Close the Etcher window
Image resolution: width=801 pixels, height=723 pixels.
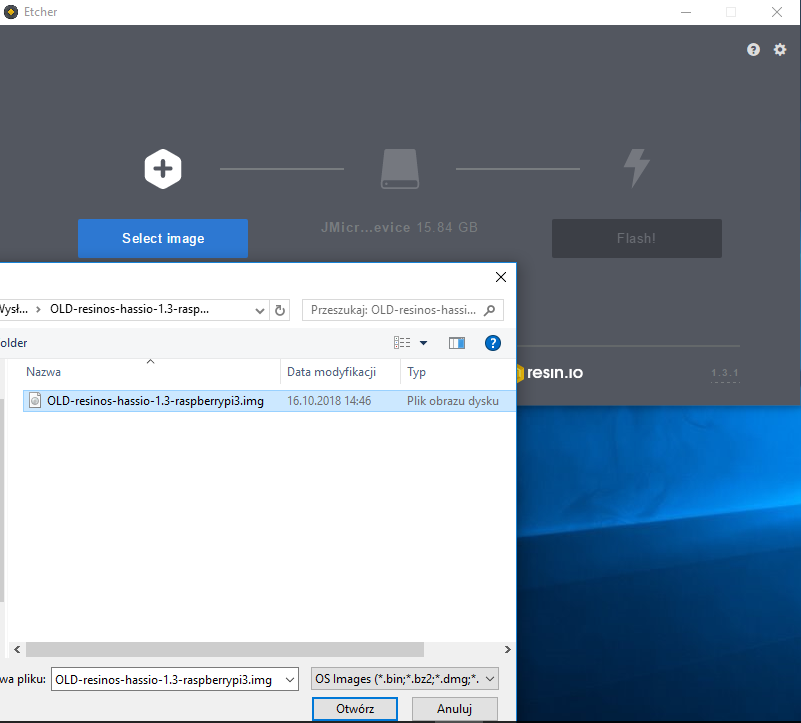point(777,12)
